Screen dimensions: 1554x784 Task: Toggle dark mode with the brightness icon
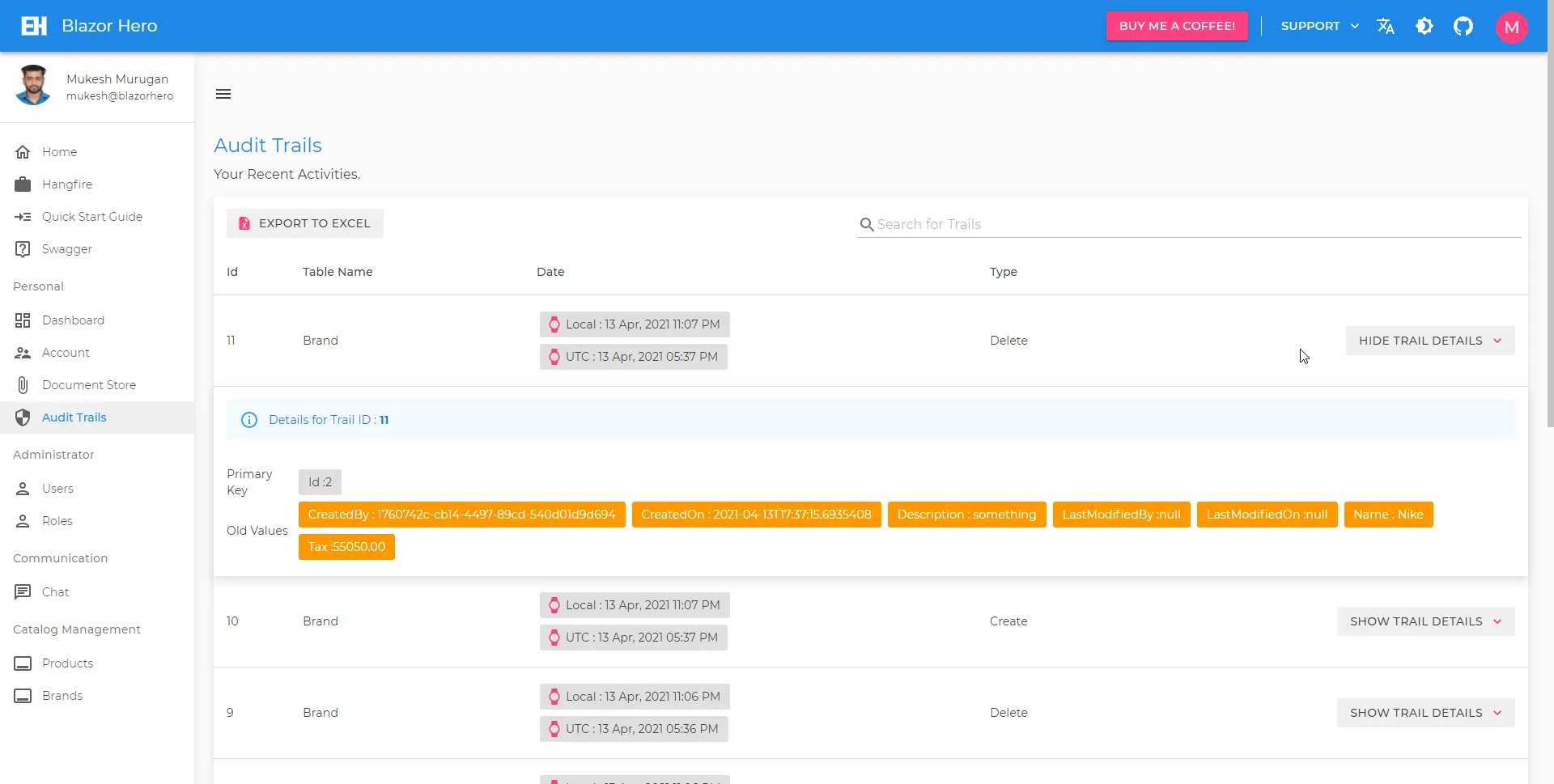click(x=1424, y=26)
